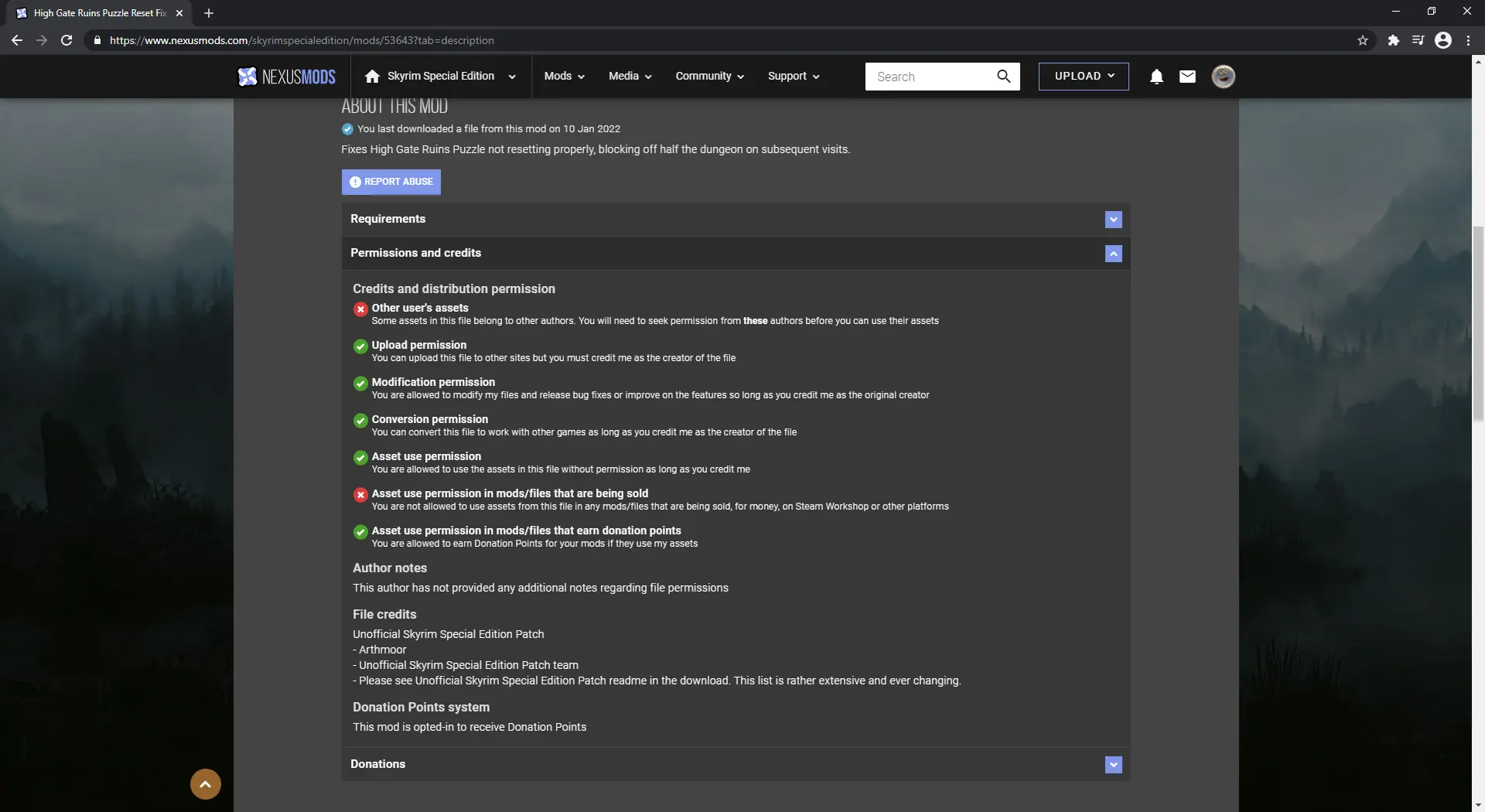Reload the page

pyautogui.click(x=67, y=40)
